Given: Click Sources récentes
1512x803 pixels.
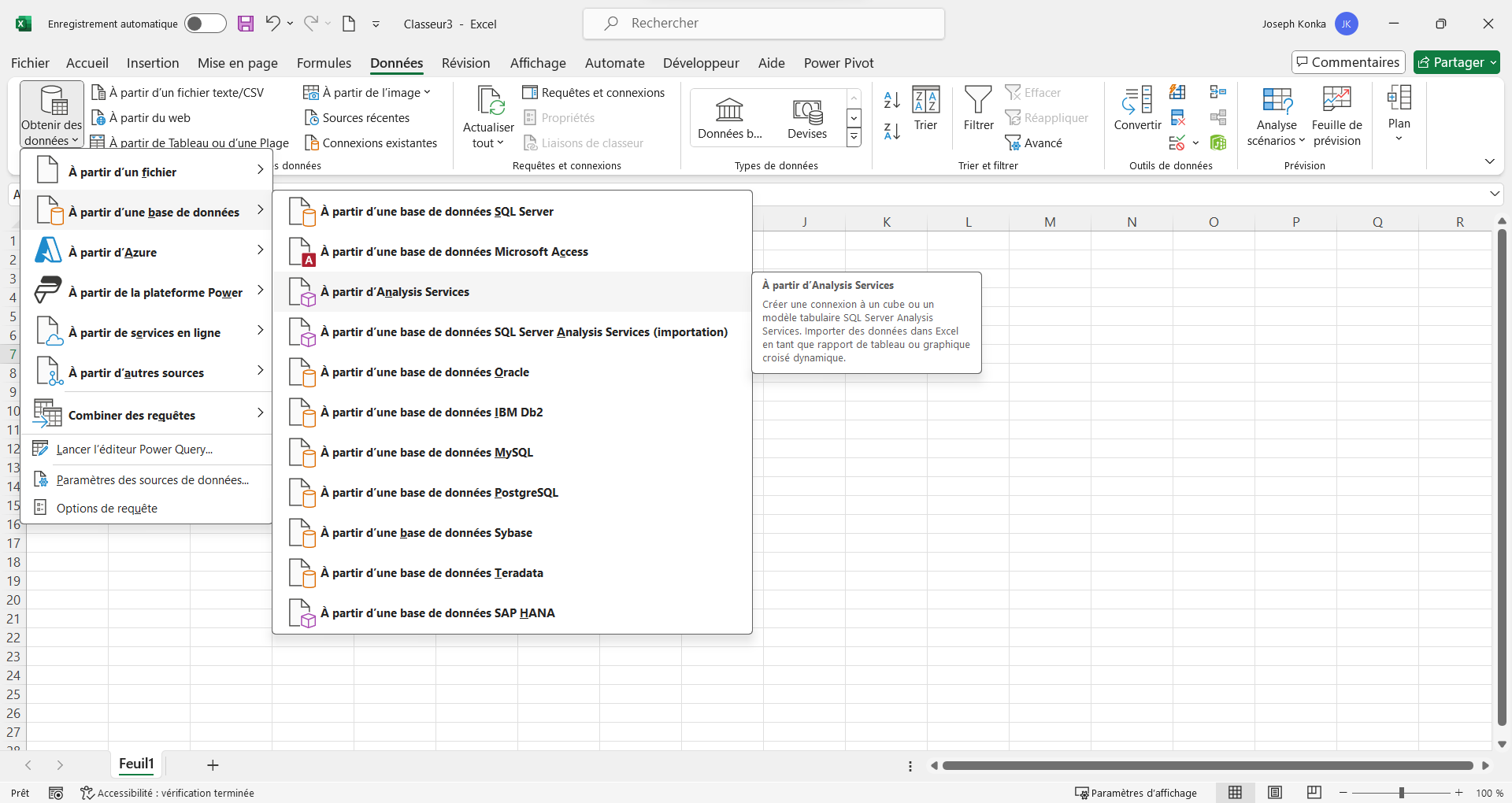Looking at the screenshot, I should tap(357, 118).
